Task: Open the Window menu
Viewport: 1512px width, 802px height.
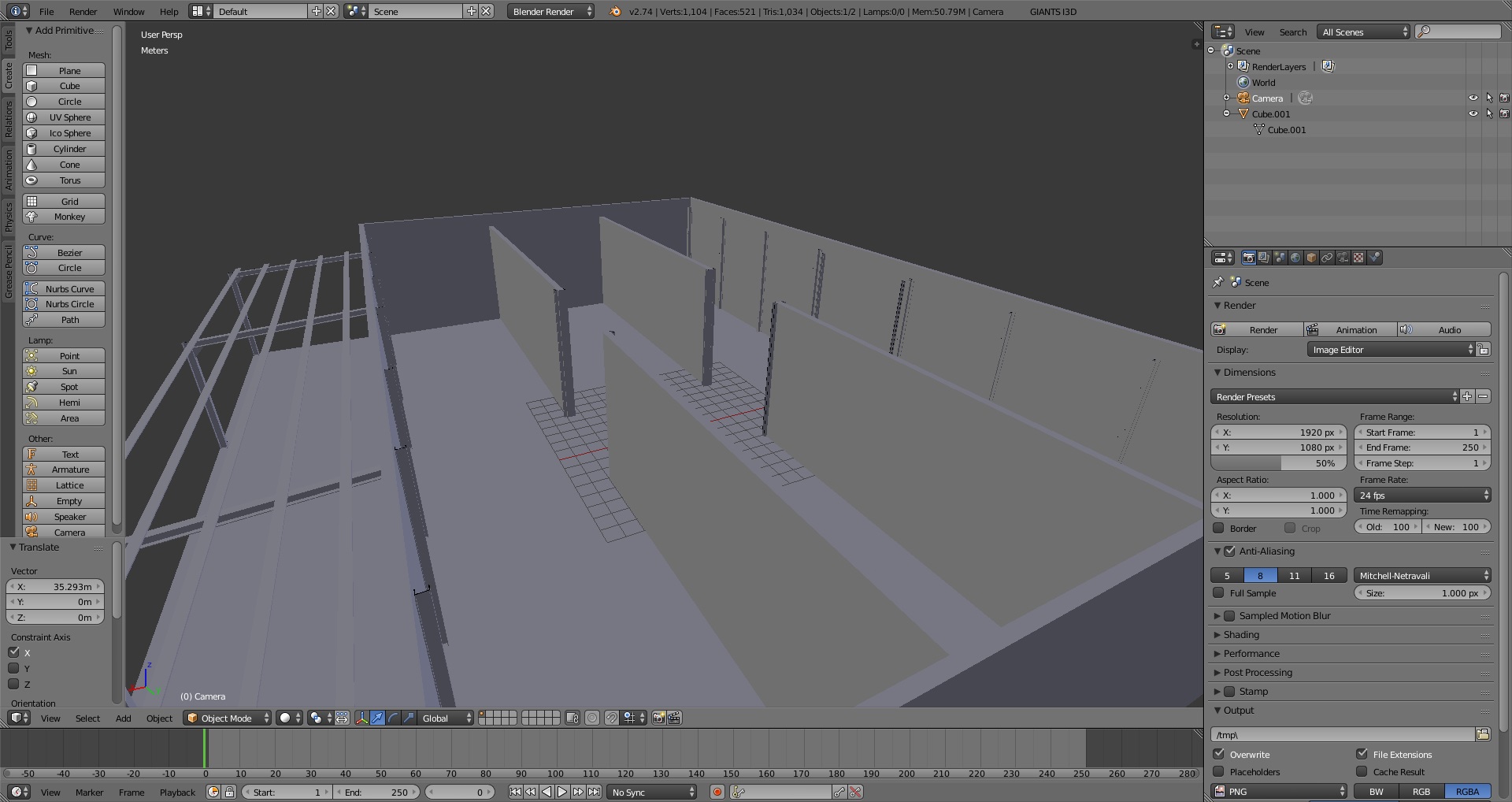Action: [x=128, y=11]
